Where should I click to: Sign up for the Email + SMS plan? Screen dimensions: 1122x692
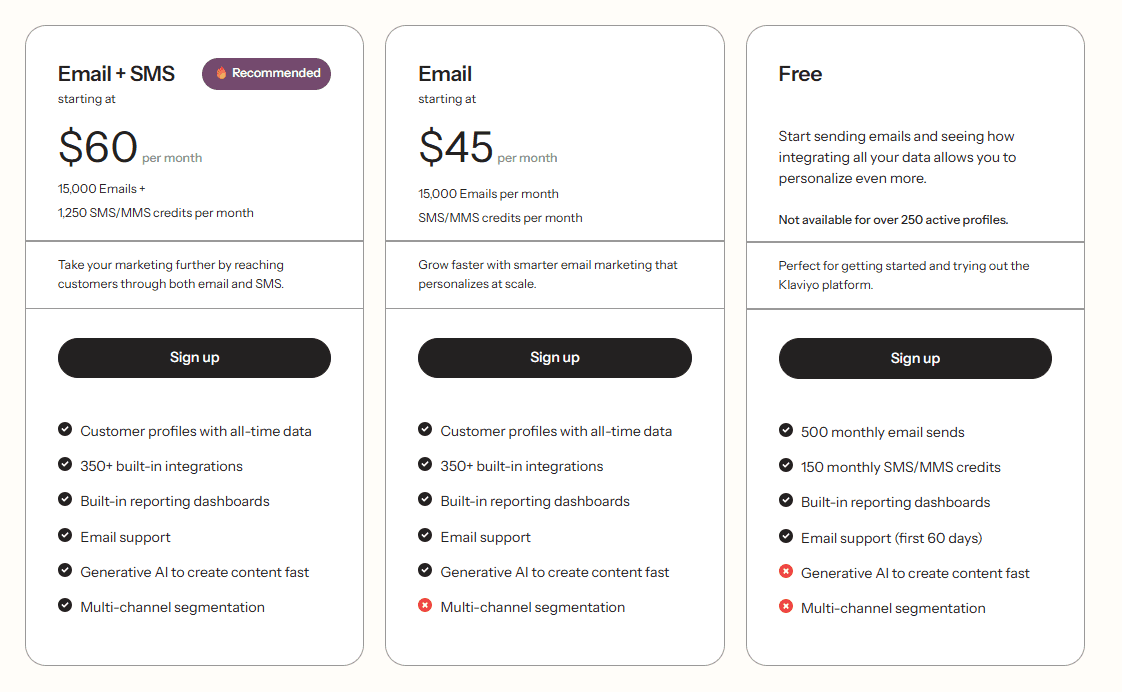pos(195,358)
